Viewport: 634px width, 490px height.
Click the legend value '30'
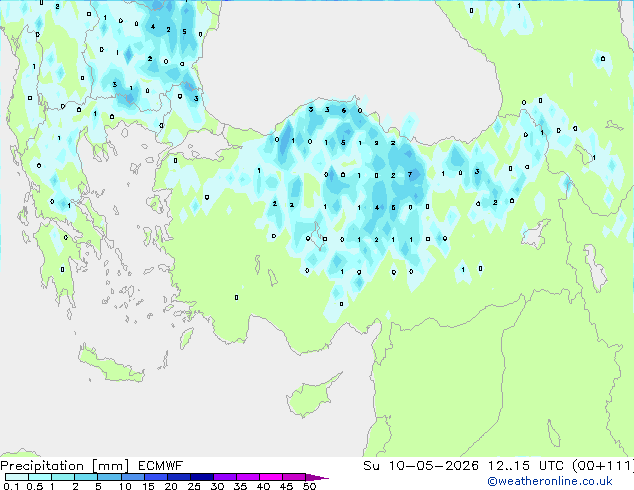click(217, 486)
